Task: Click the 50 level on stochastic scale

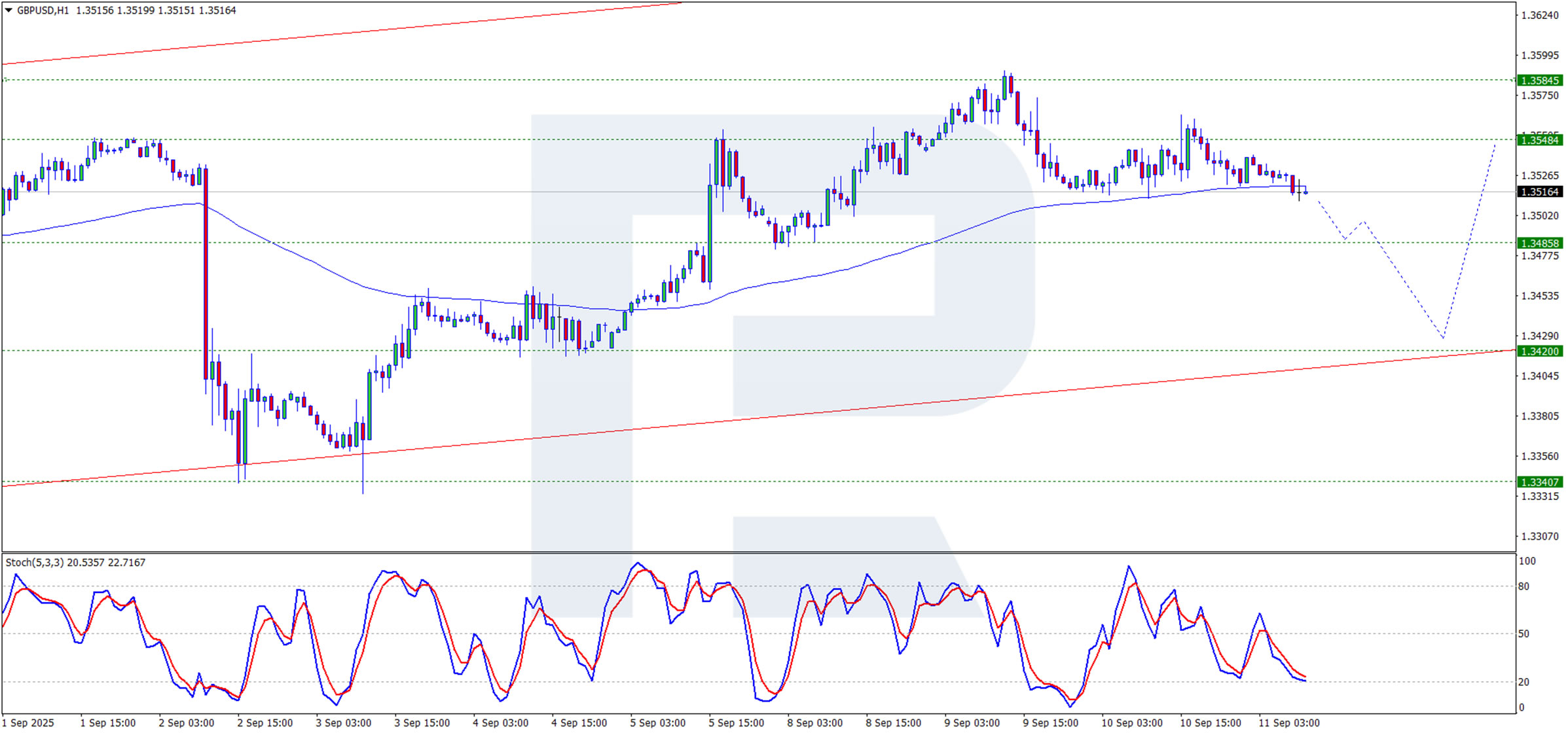Action: [x=1524, y=634]
